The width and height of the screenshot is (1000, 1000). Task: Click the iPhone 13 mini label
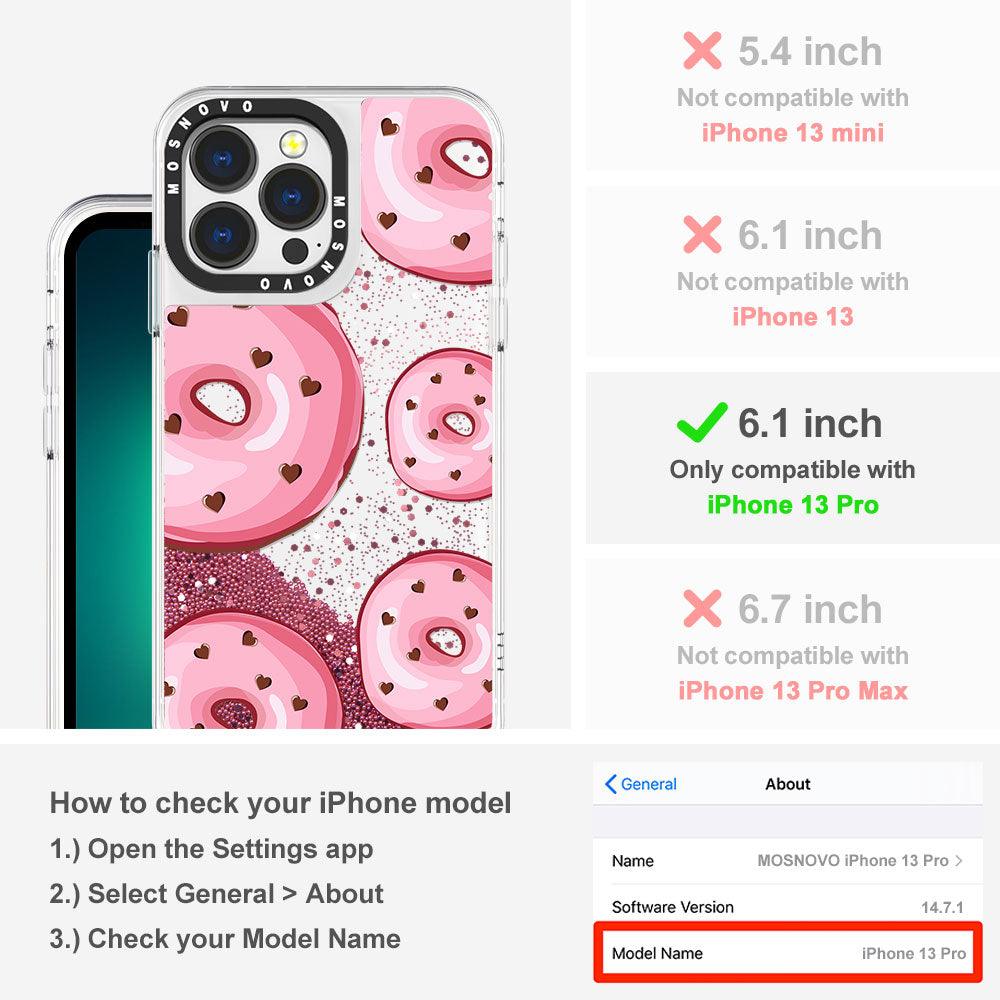[793, 133]
